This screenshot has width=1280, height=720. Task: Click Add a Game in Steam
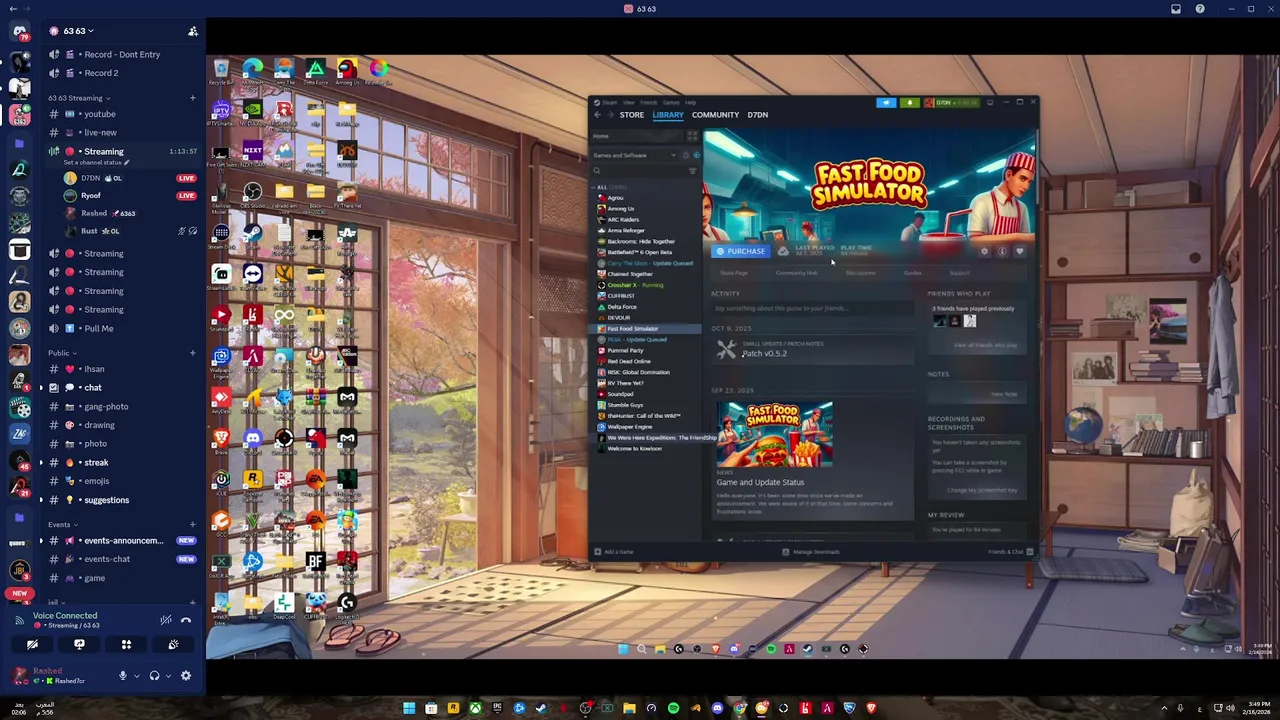click(x=614, y=552)
